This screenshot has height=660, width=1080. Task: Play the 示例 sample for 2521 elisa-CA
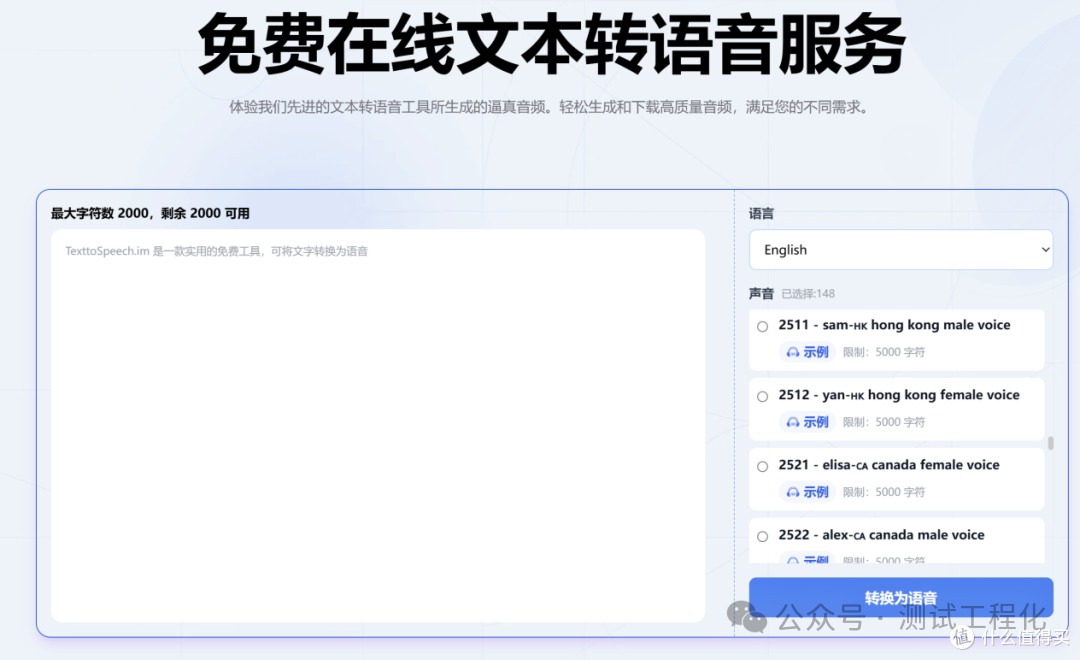coord(807,492)
